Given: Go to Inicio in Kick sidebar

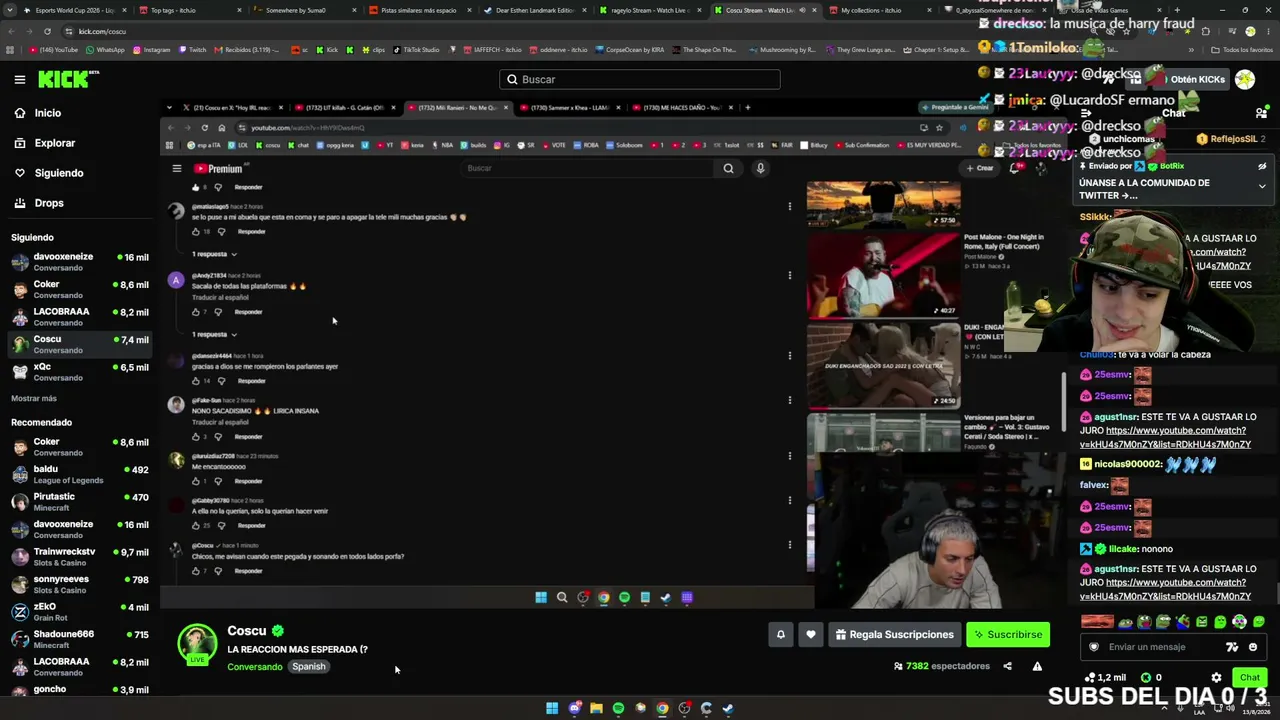Looking at the screenshot, I should pos(48,113).
